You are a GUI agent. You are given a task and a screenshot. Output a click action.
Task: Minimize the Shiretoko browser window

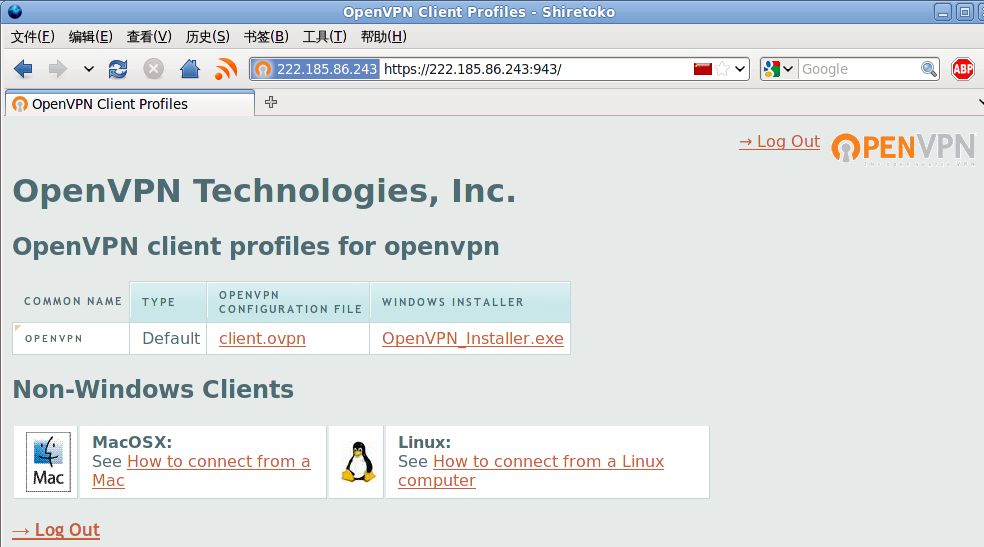943,12
